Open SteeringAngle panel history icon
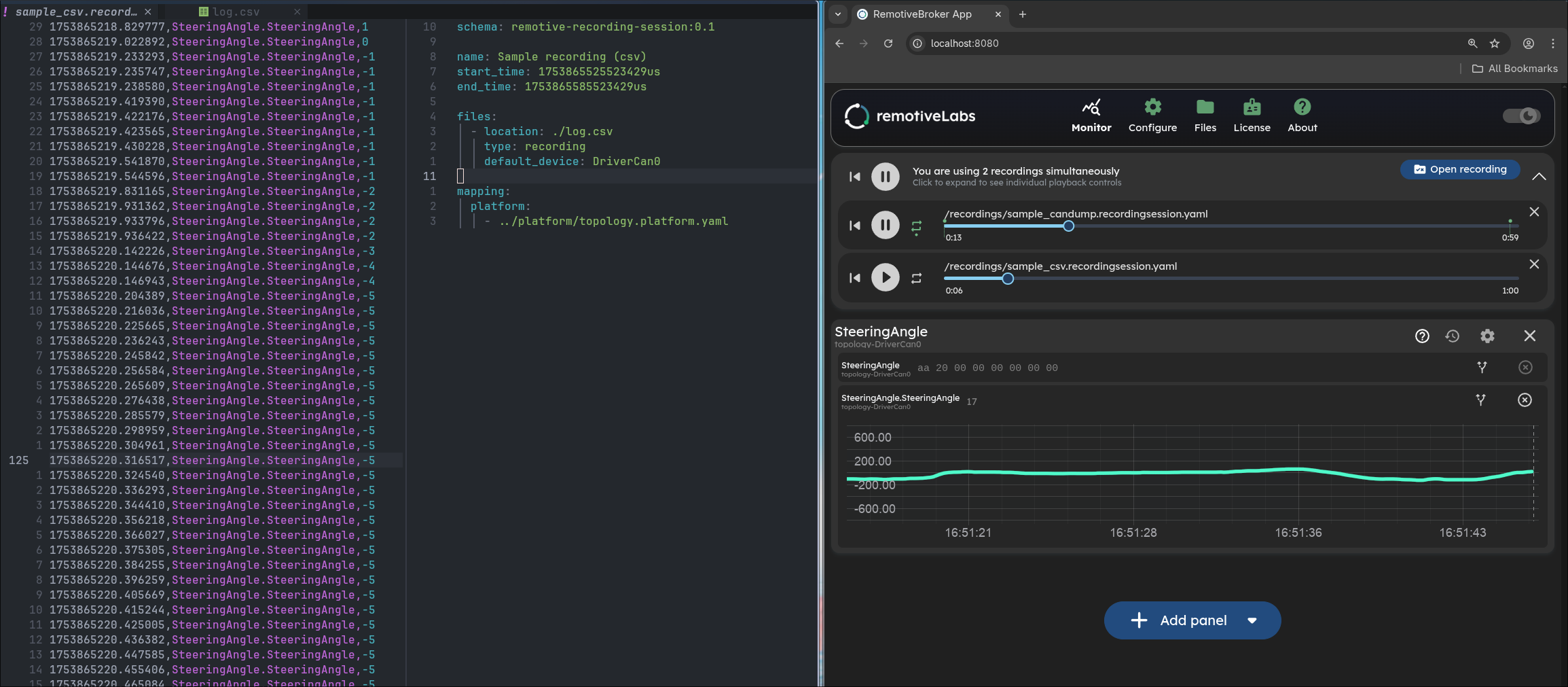This screenshot has width=1568, height=687. click(1453, 335)
